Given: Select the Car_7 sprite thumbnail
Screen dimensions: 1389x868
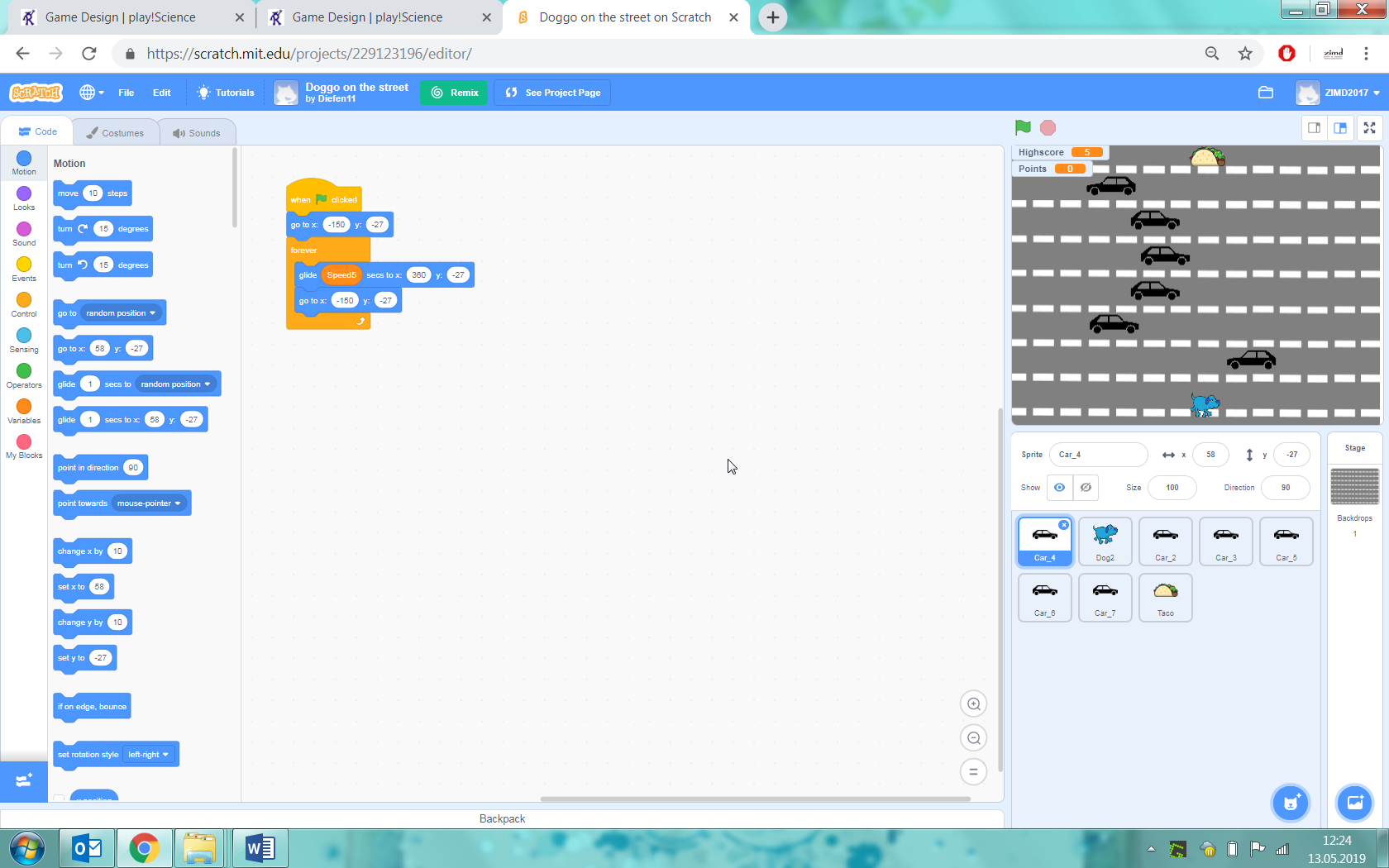Looking at the screenshot, I should click(x=1105, y=597).
